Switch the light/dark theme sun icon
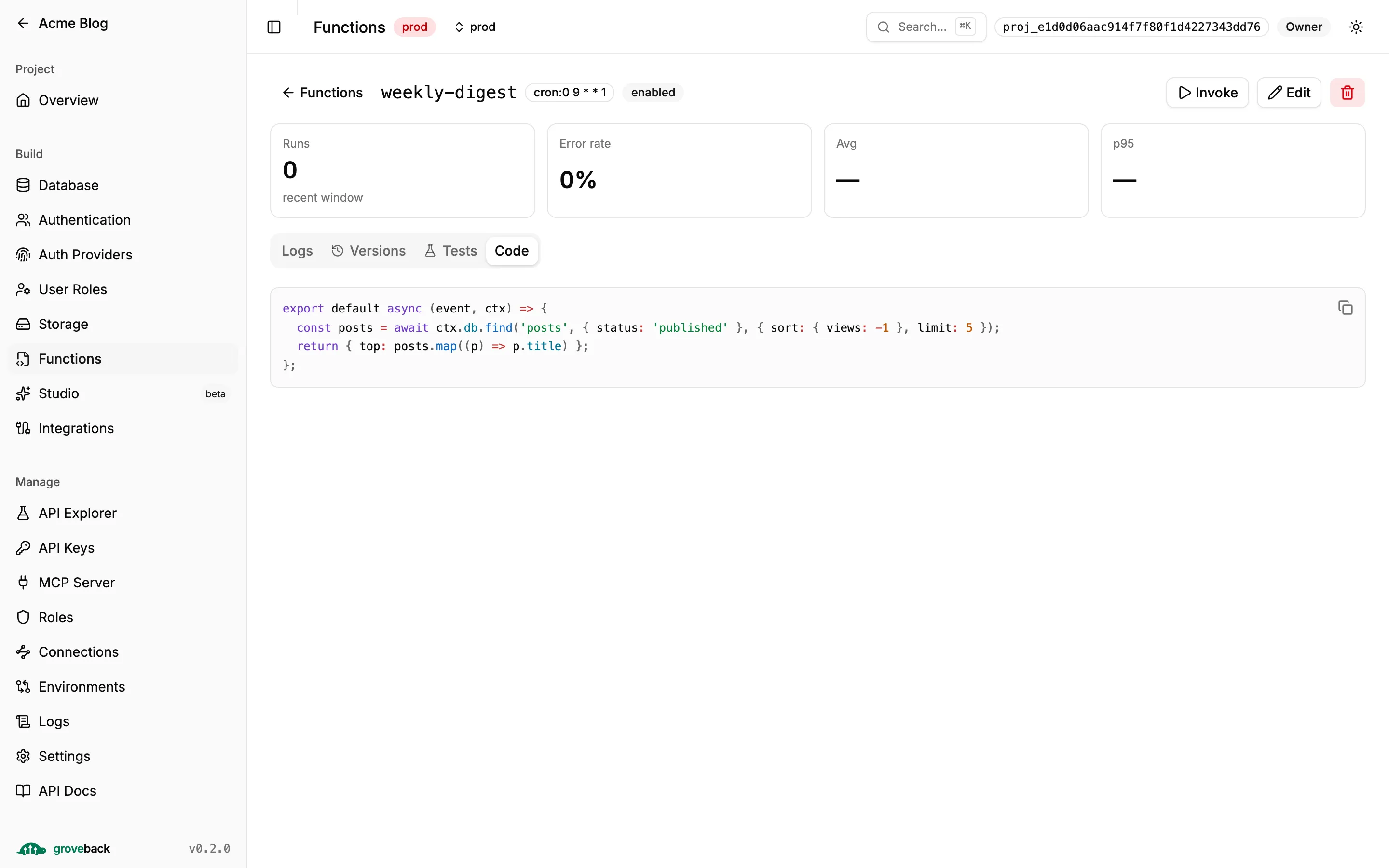This screenshot has height=868, width=1389. coord(1356,27)
